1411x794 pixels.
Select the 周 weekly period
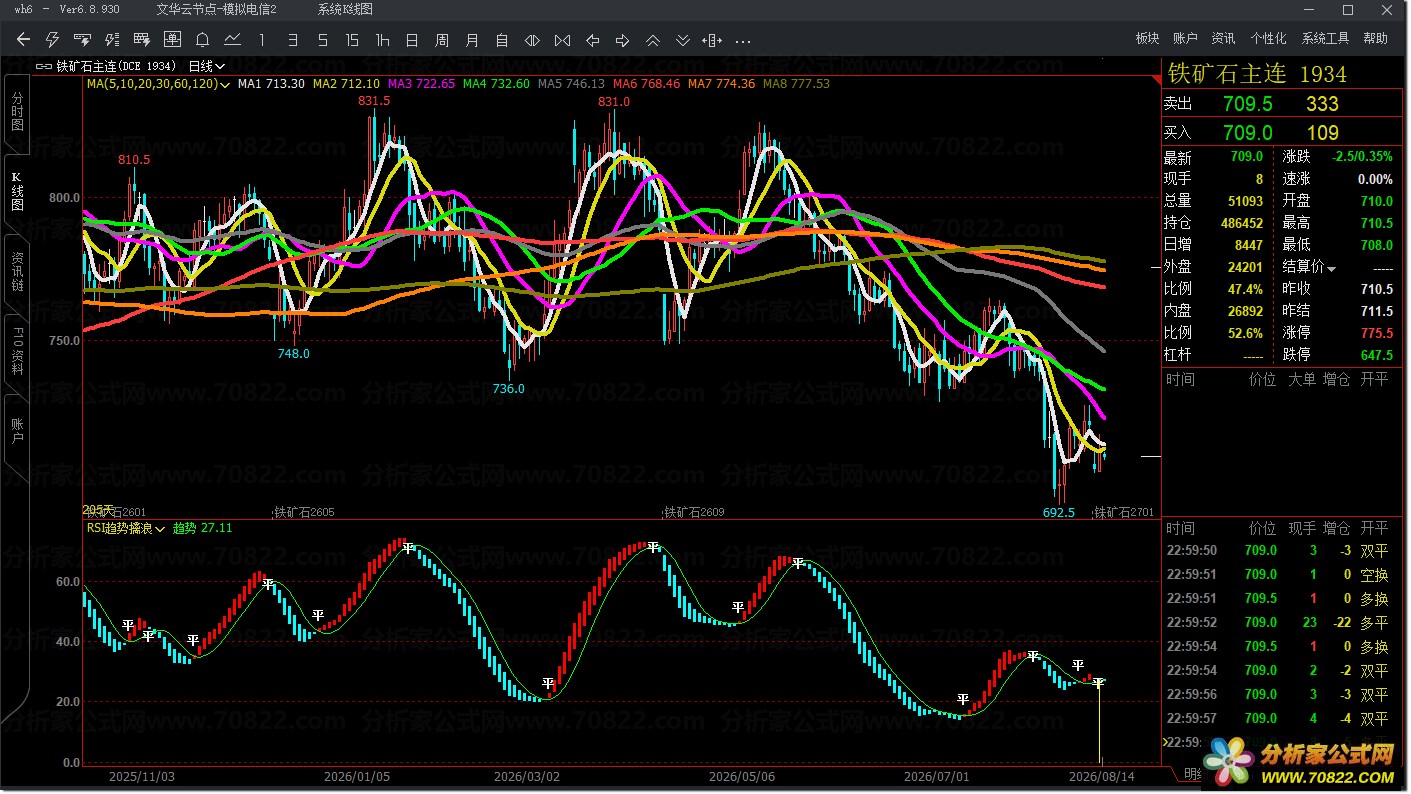pos(442,40)
